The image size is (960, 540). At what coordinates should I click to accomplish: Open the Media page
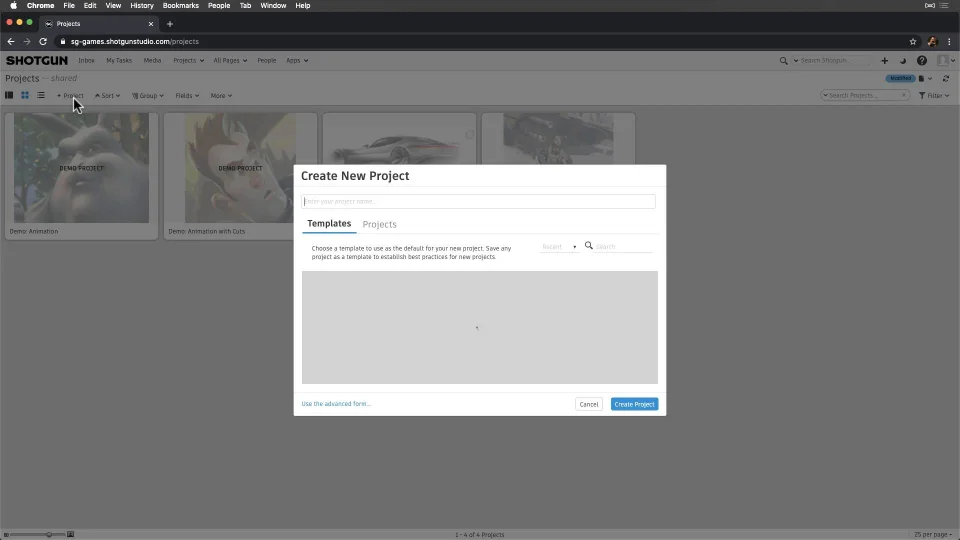pos(152,61)
